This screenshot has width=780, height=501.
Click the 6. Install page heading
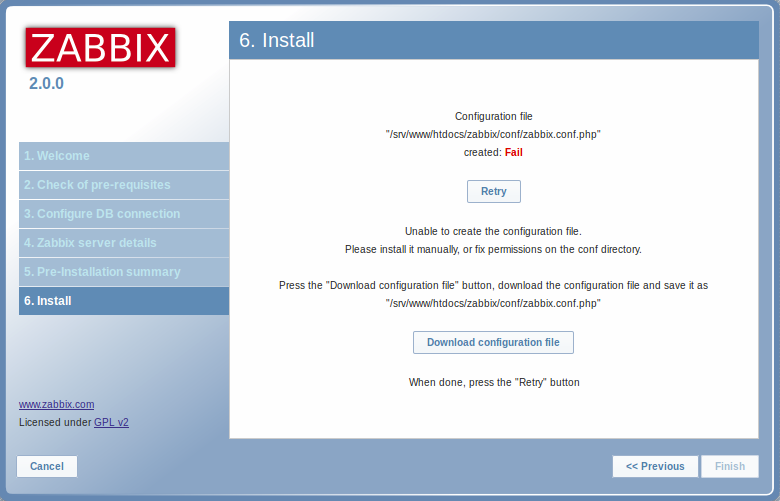(x=277, y=40)
